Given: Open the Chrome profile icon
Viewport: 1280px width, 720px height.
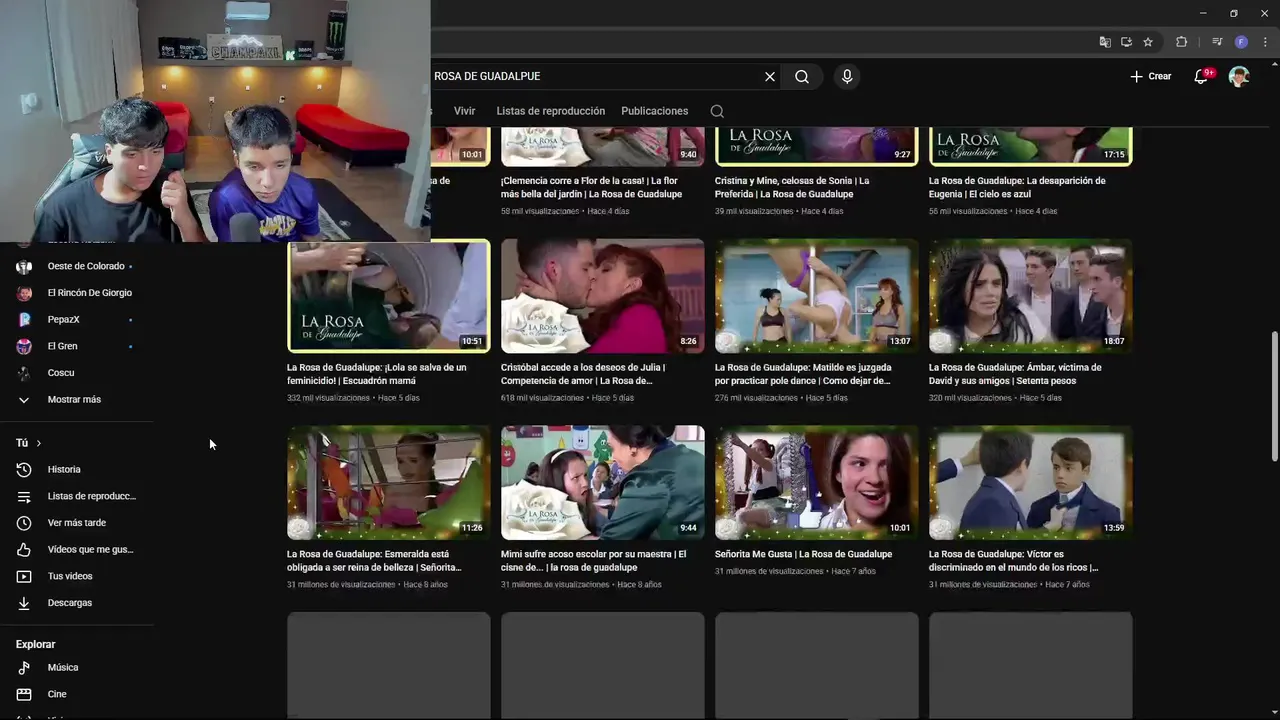Looking at the screenshot, I should pyautogui.click(x=1241, y=42).
